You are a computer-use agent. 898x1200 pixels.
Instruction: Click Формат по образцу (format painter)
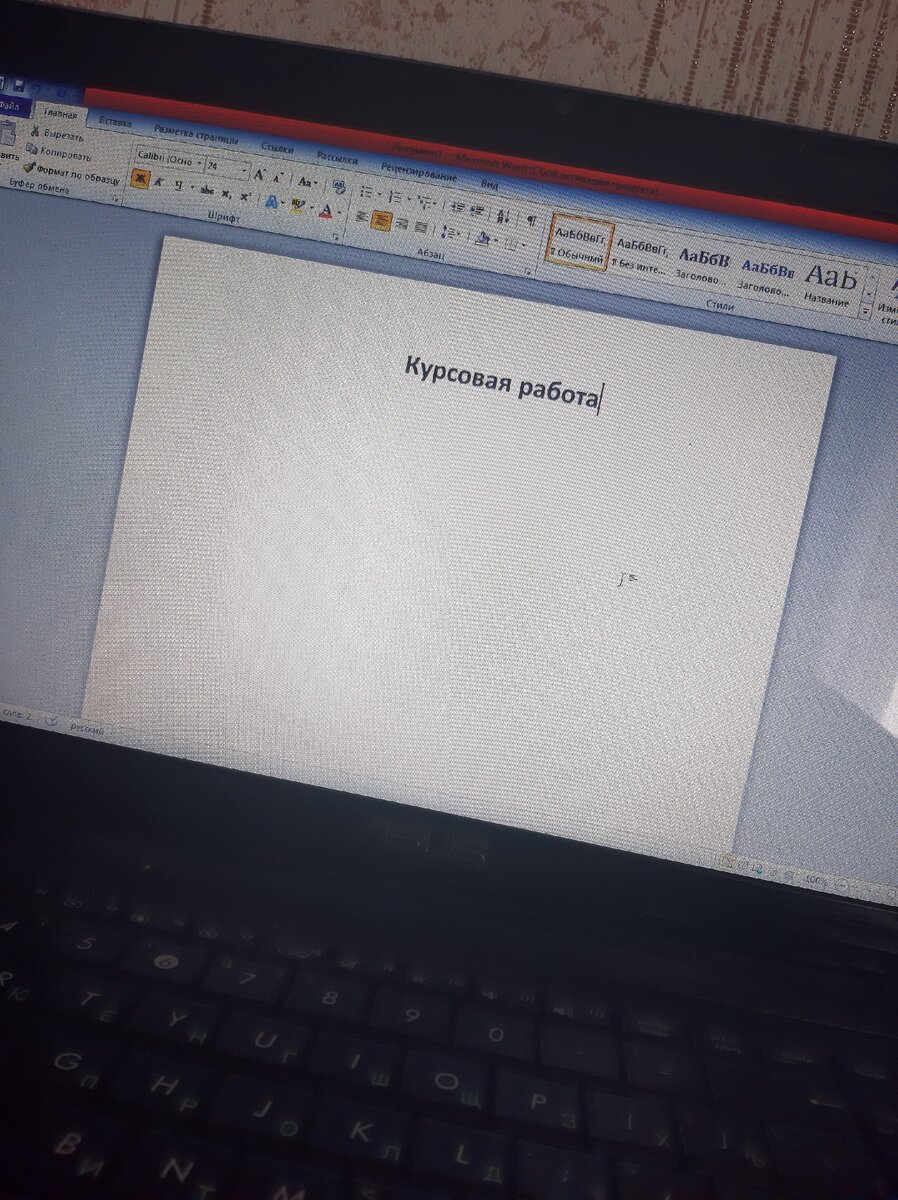point(71,174)
